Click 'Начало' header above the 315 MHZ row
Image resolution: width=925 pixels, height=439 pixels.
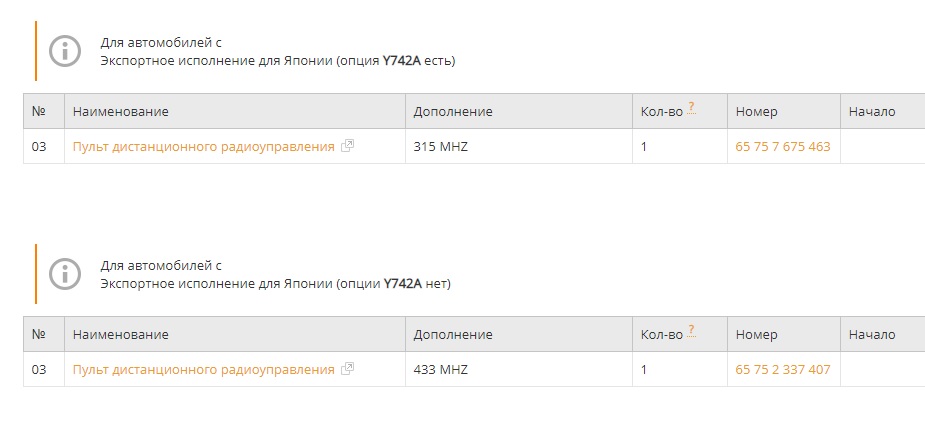point(871,112)
